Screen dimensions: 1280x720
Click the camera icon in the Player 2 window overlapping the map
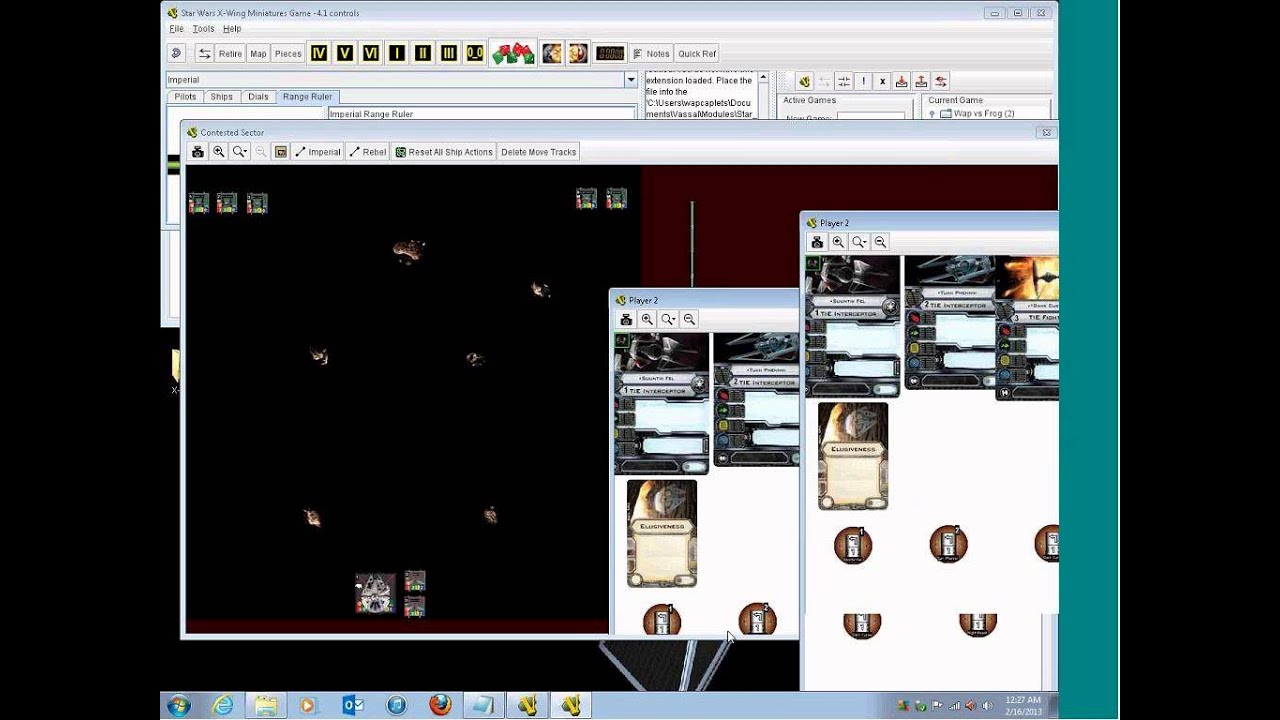(626, 319)
